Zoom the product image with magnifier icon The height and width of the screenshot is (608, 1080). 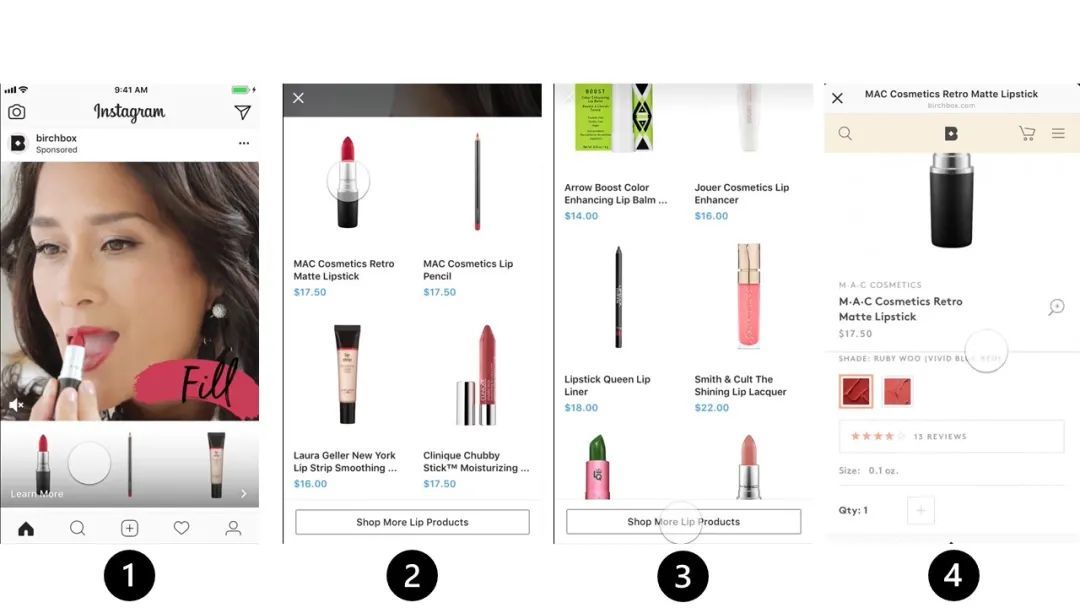(1057, 307)
